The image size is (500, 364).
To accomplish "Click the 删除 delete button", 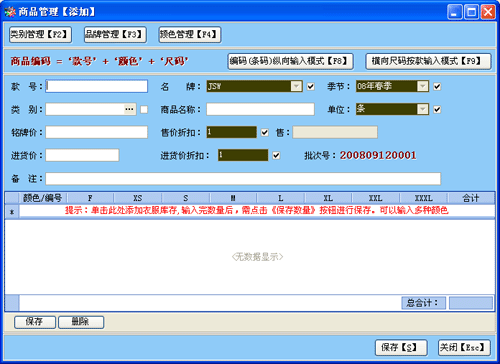I will pyautogui.click(x=81, y=322).
